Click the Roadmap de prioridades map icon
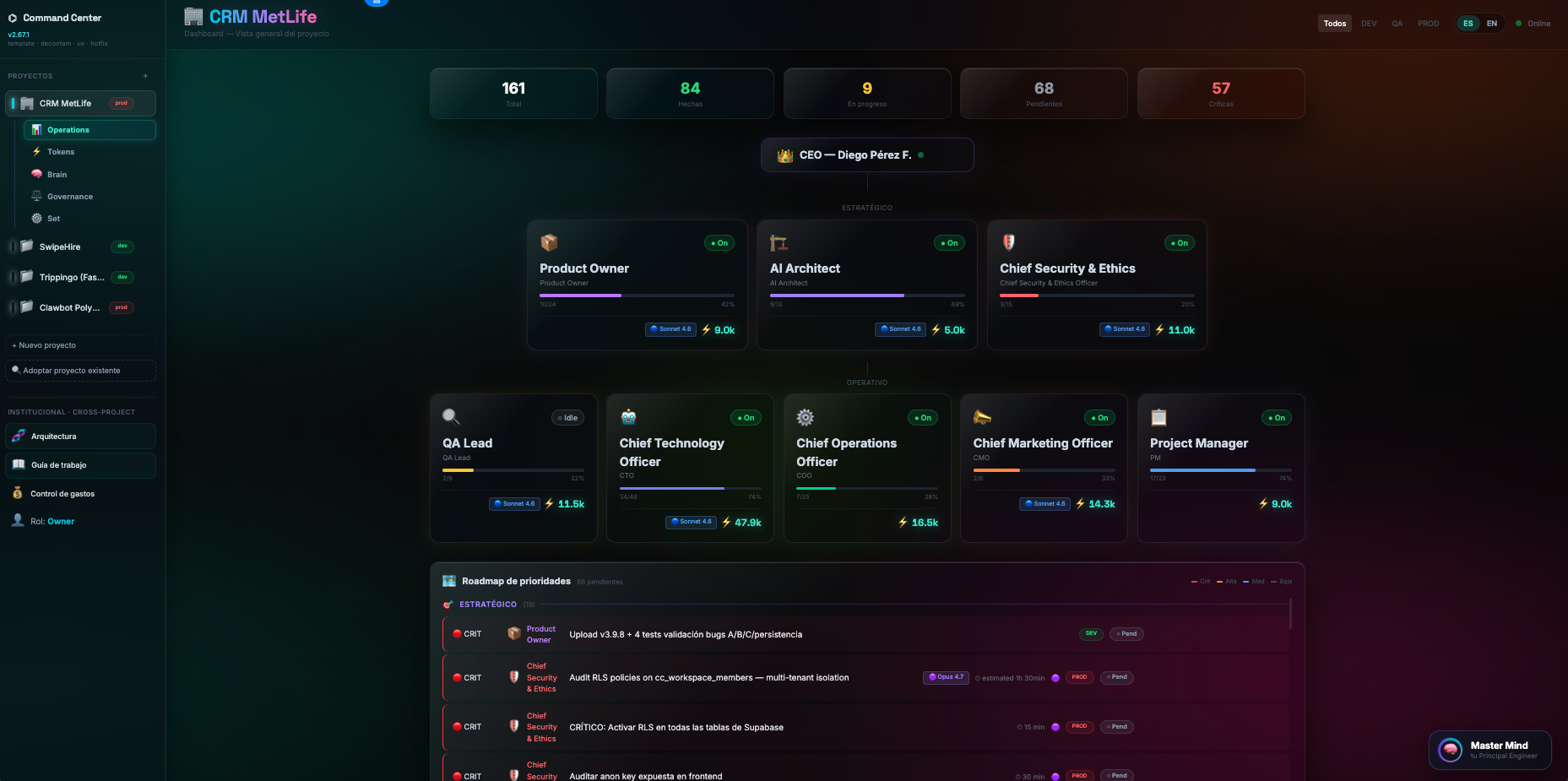Viewport: 1568px width, 781px height. click(x=449, y=581)
